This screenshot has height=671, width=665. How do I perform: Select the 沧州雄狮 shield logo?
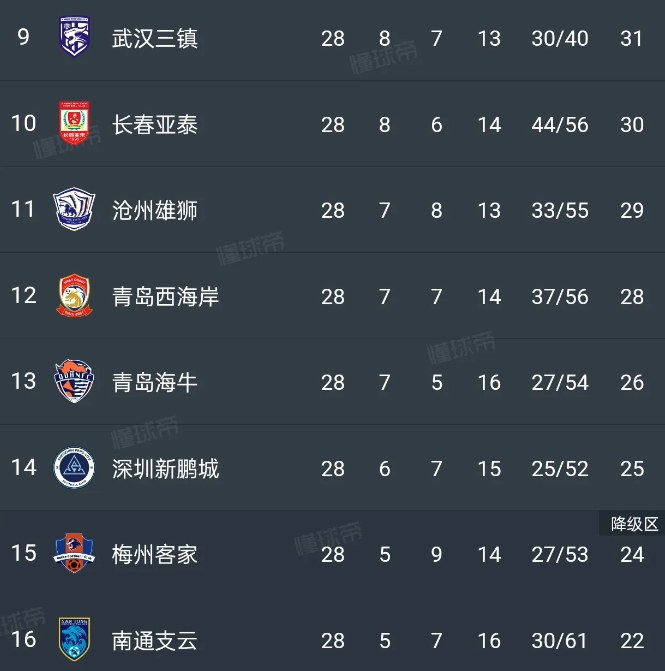tap(74, 209)
